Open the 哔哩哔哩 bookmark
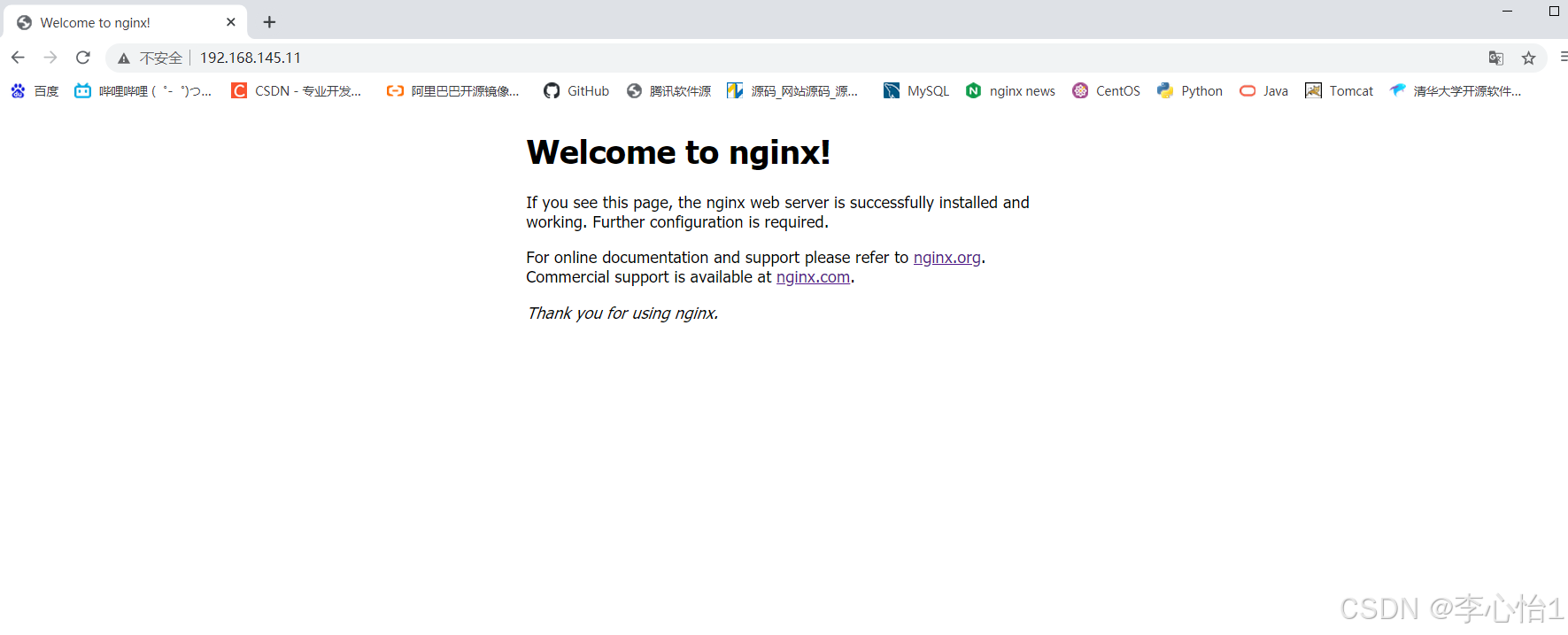This screenshot has height=635, width=1568. click(x=143, y=90)
